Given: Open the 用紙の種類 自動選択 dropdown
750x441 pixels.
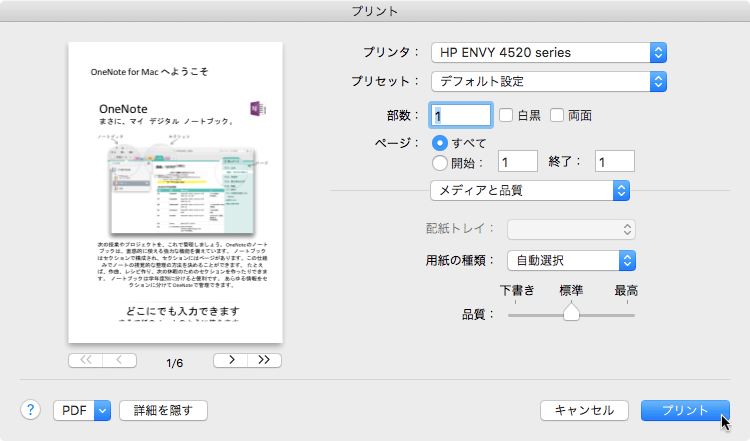Looking at the screenshot, I should (x=571, y=261).
